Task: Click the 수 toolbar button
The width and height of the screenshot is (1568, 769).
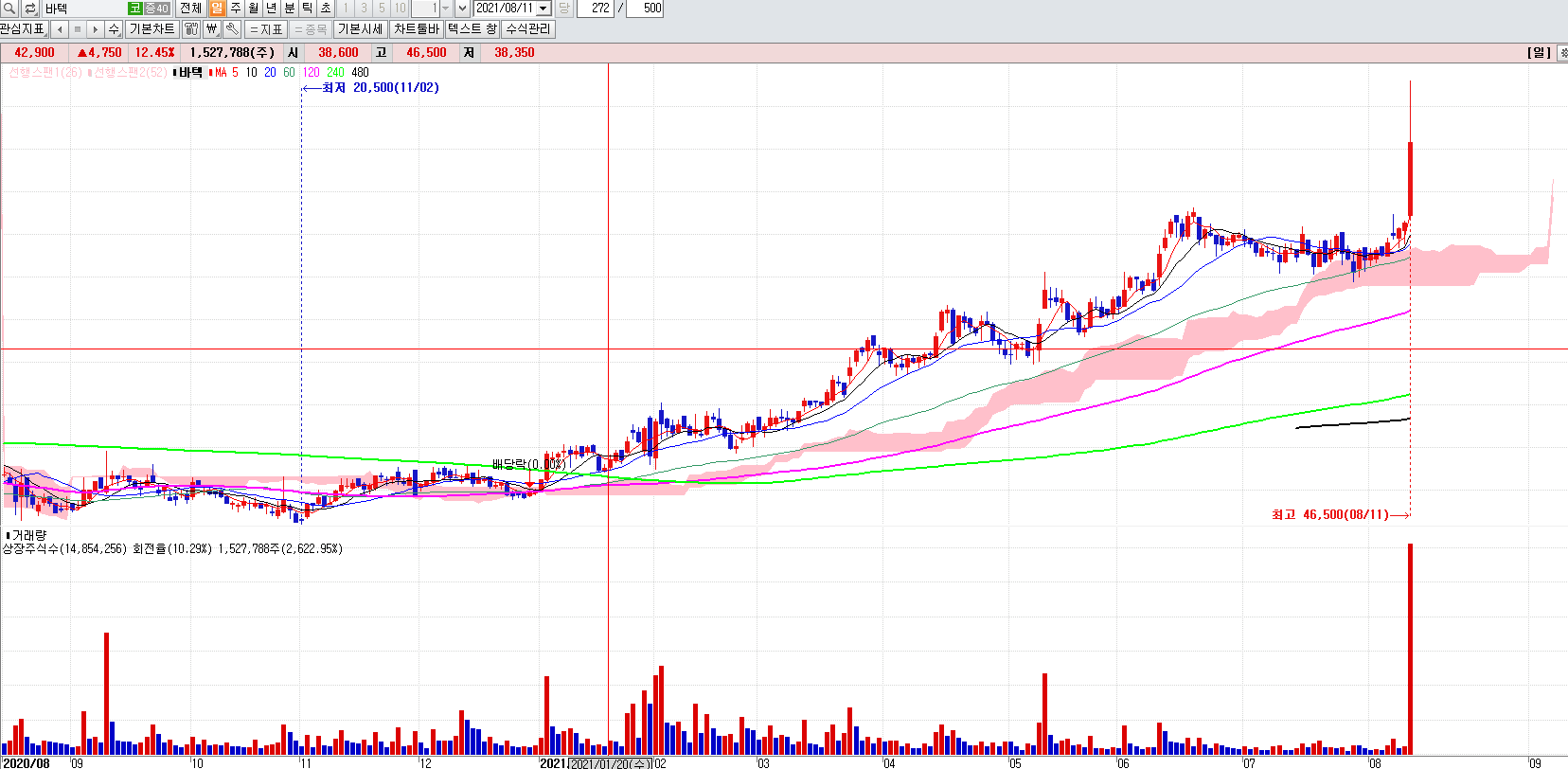Action: 115,29
